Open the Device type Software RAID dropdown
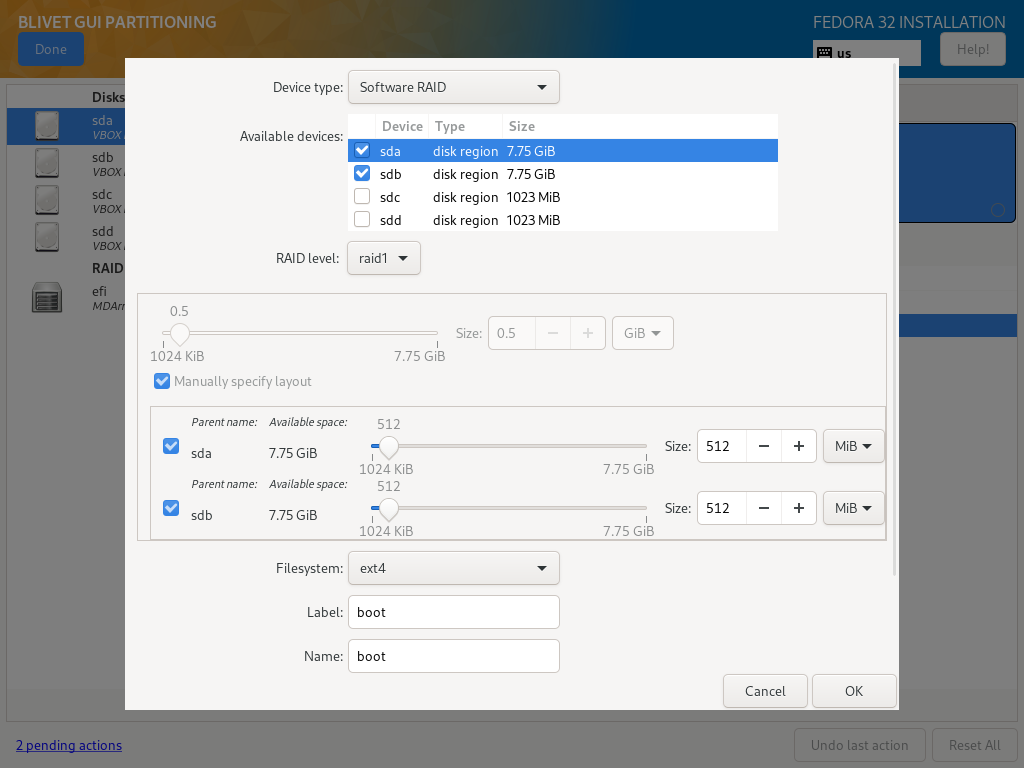The height and width of the screenshot is (768, 1024). [x=453, y=87]
